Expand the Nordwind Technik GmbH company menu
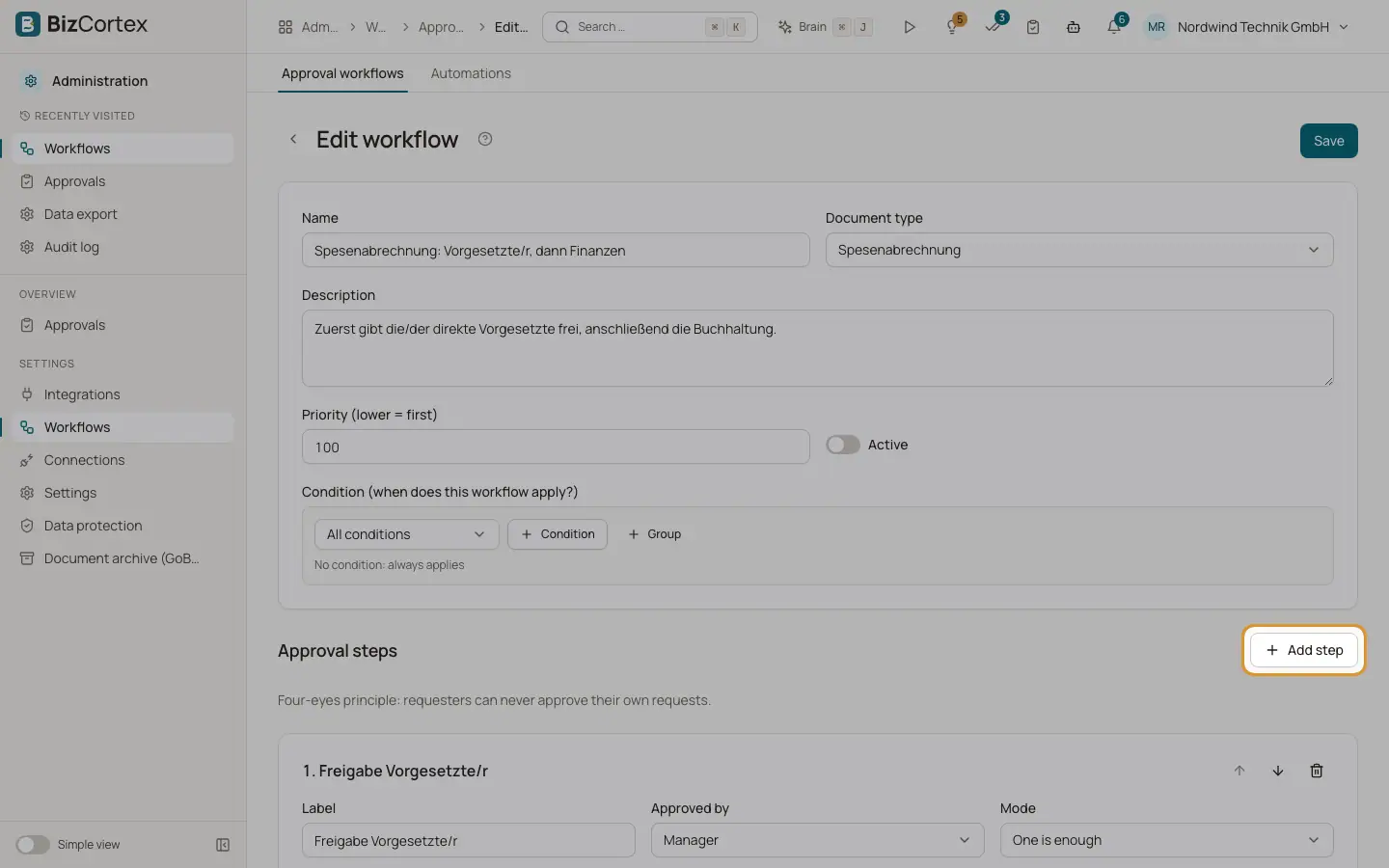The image size is (1389, 868). click(1263, 27)
